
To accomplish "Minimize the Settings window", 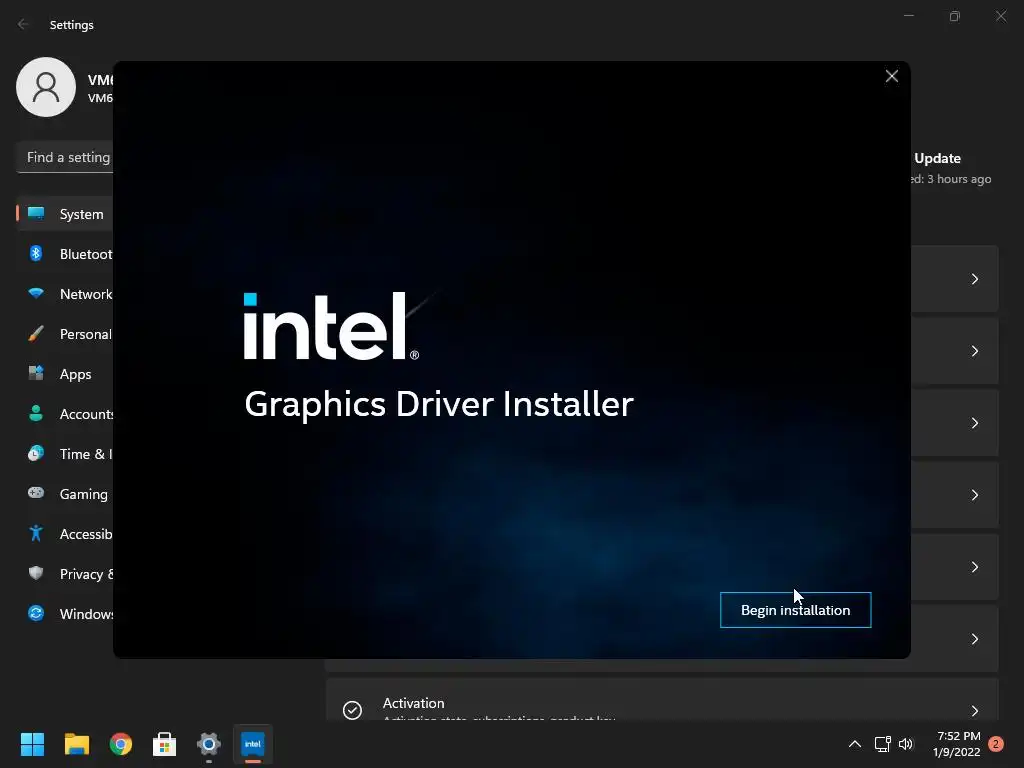I will 908,16.
